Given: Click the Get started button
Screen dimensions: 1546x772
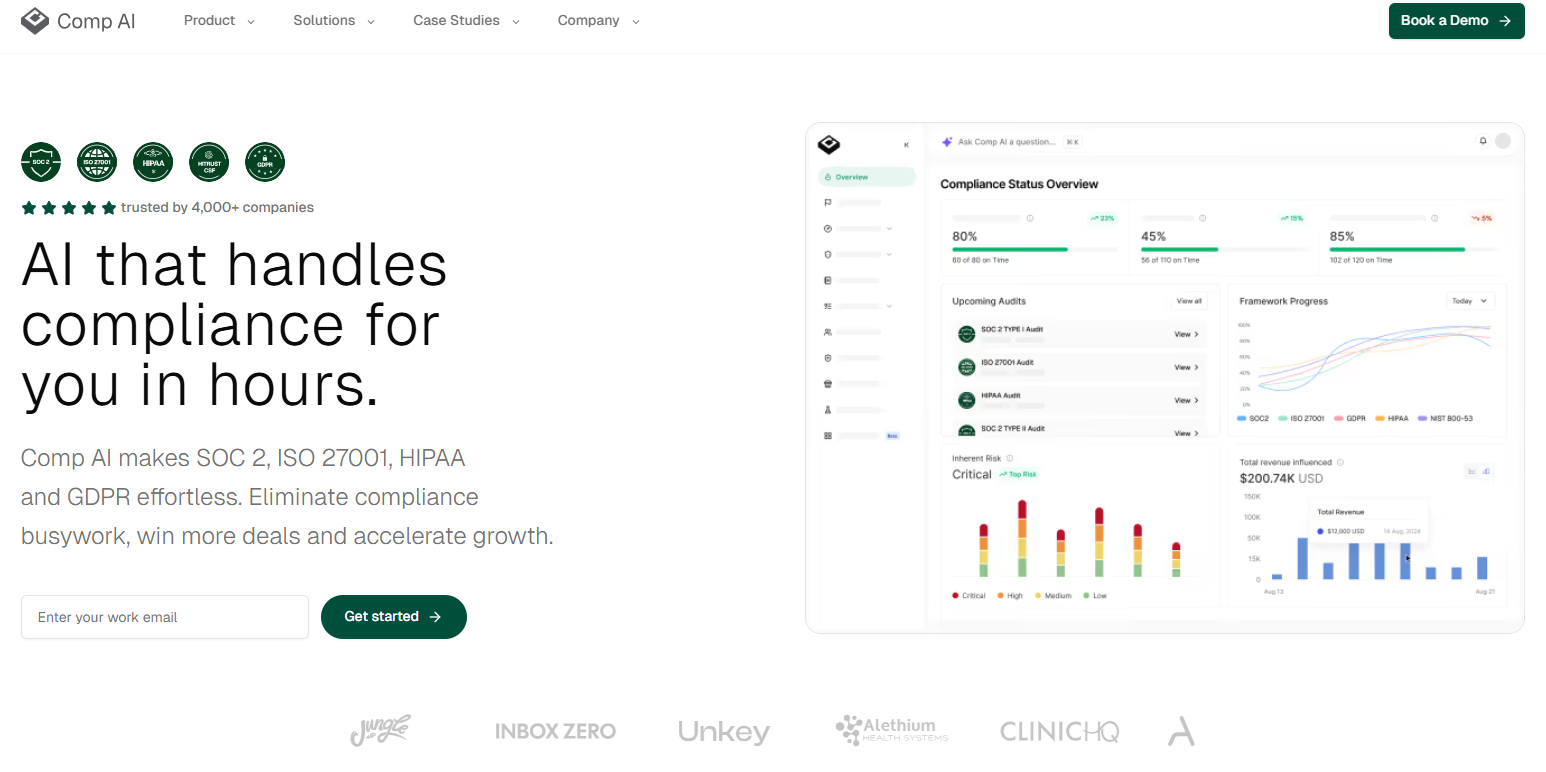Looking at the screenshot, I should (394, 617).
